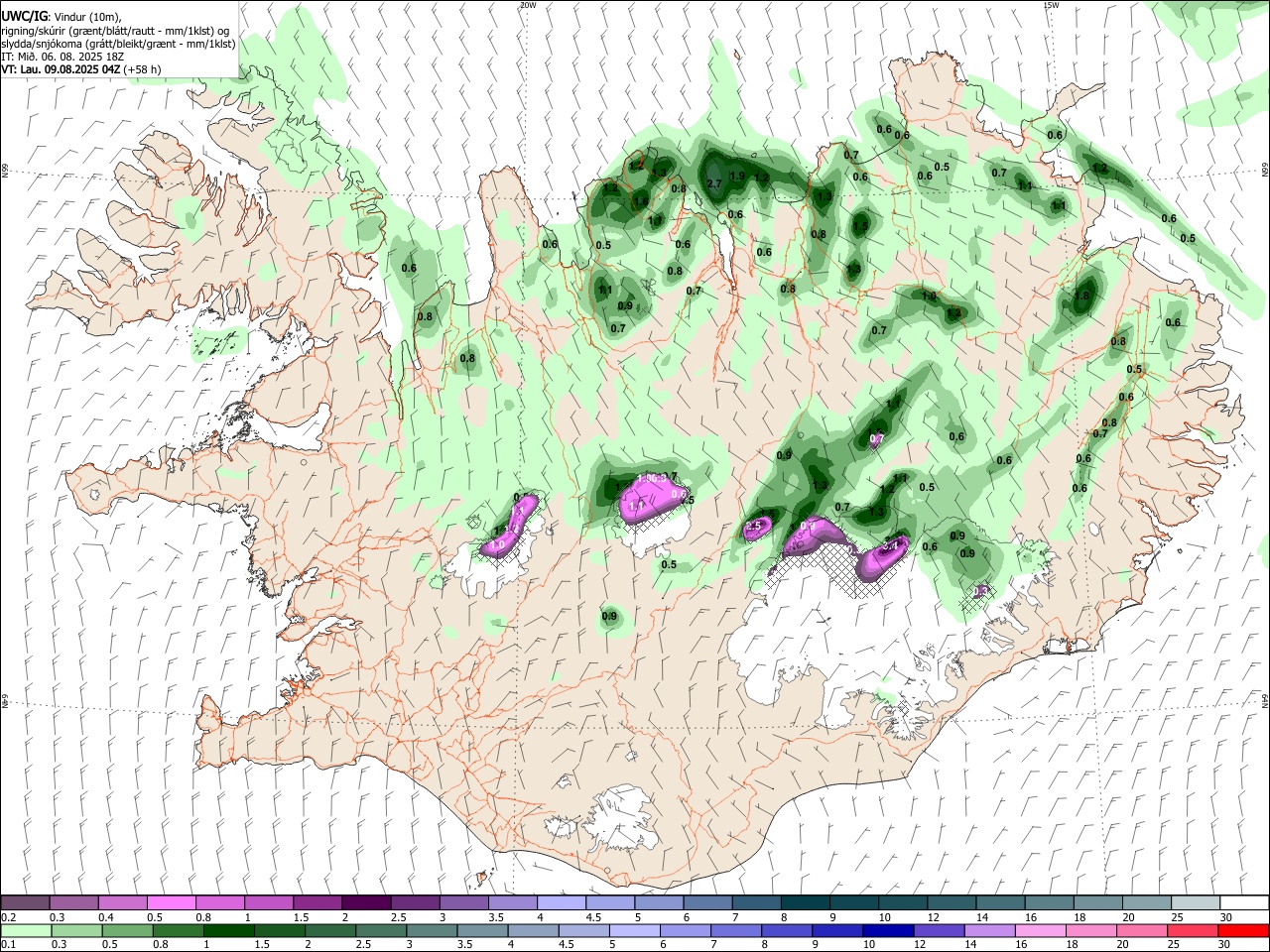Pick the orchid 0.8 swatch on snow scale

coord(220,902)
